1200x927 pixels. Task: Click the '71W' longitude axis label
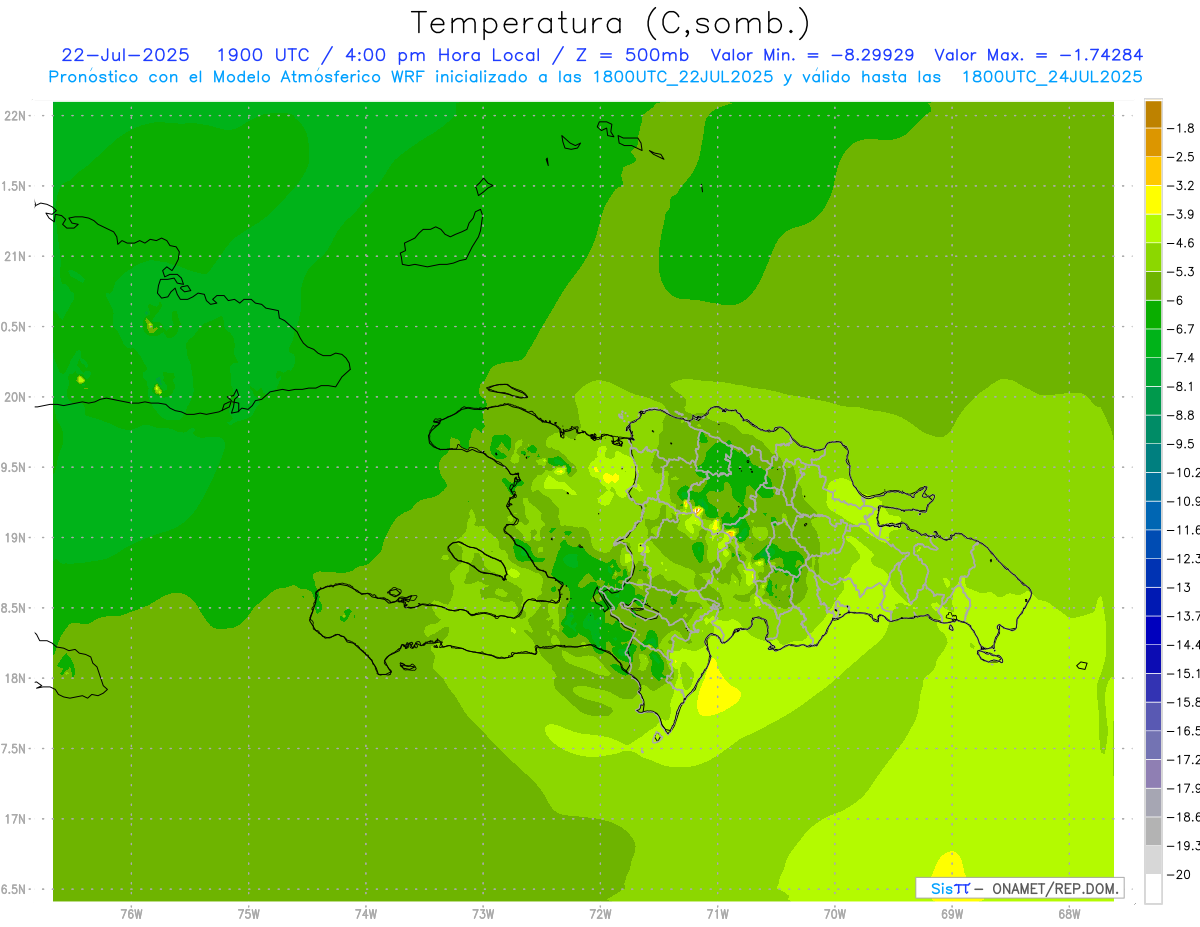coord(717,913)
